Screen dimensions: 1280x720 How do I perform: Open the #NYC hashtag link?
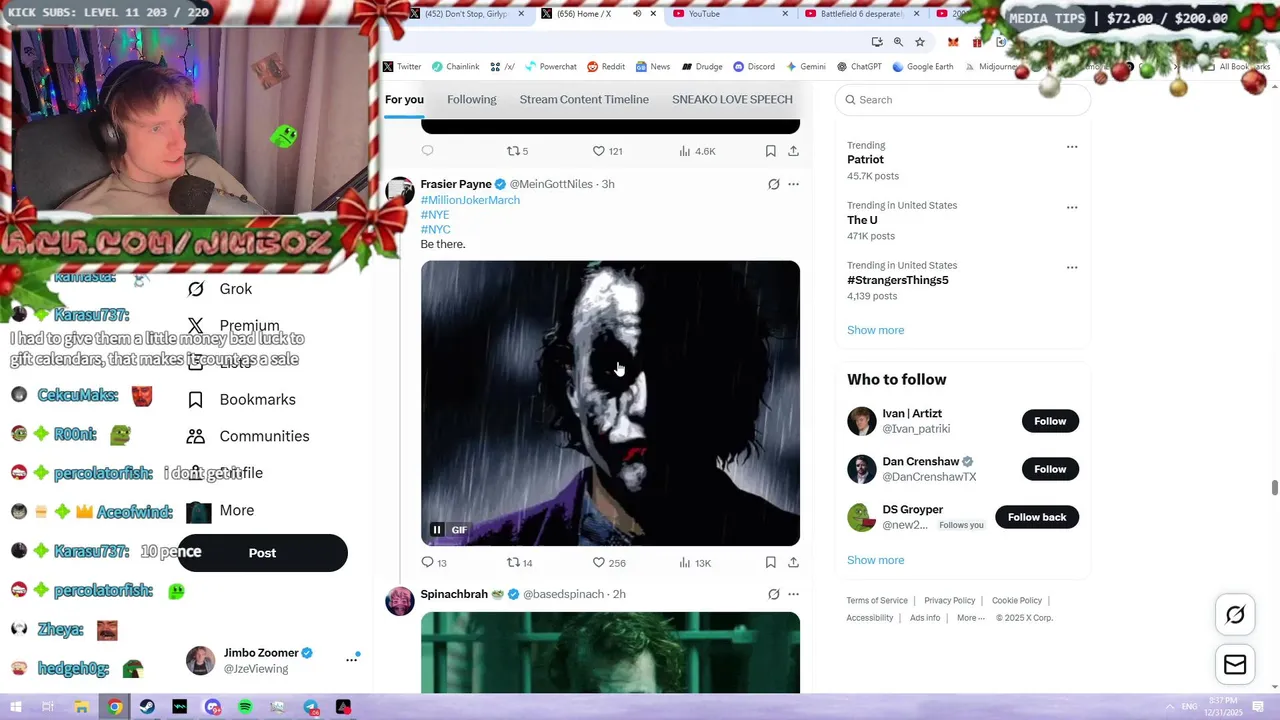(x=435, y=229)
